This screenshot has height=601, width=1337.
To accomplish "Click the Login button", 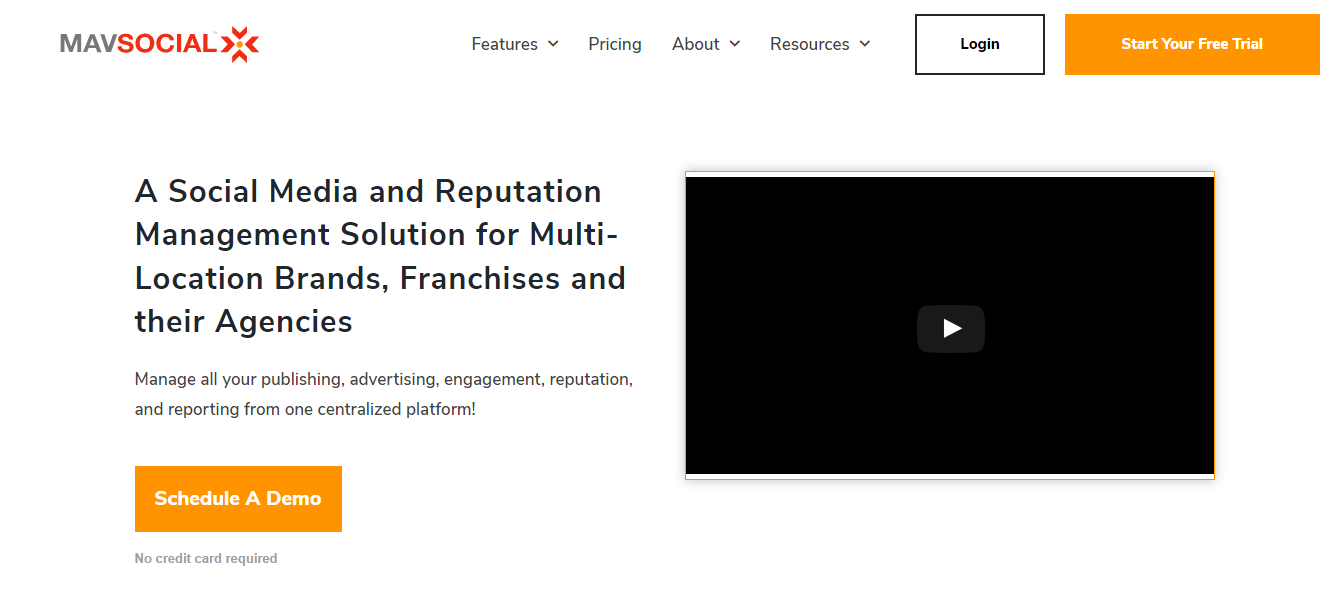I will pyautogui.click(x=980, y=44).
